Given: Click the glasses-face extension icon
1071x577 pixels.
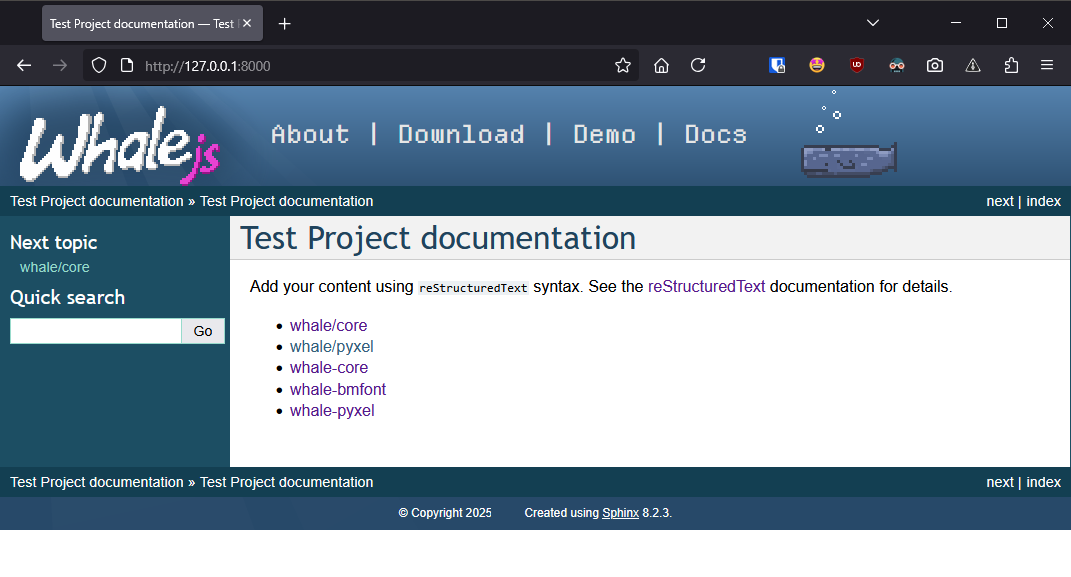Looking at the screenshot, I should click(897, 66).
